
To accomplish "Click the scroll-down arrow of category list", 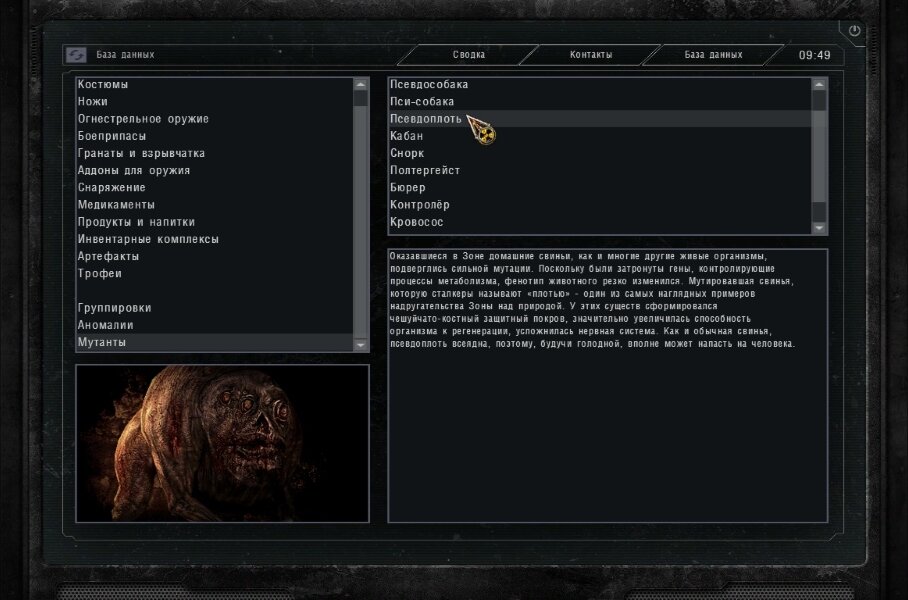I will [x=360, y=345].
